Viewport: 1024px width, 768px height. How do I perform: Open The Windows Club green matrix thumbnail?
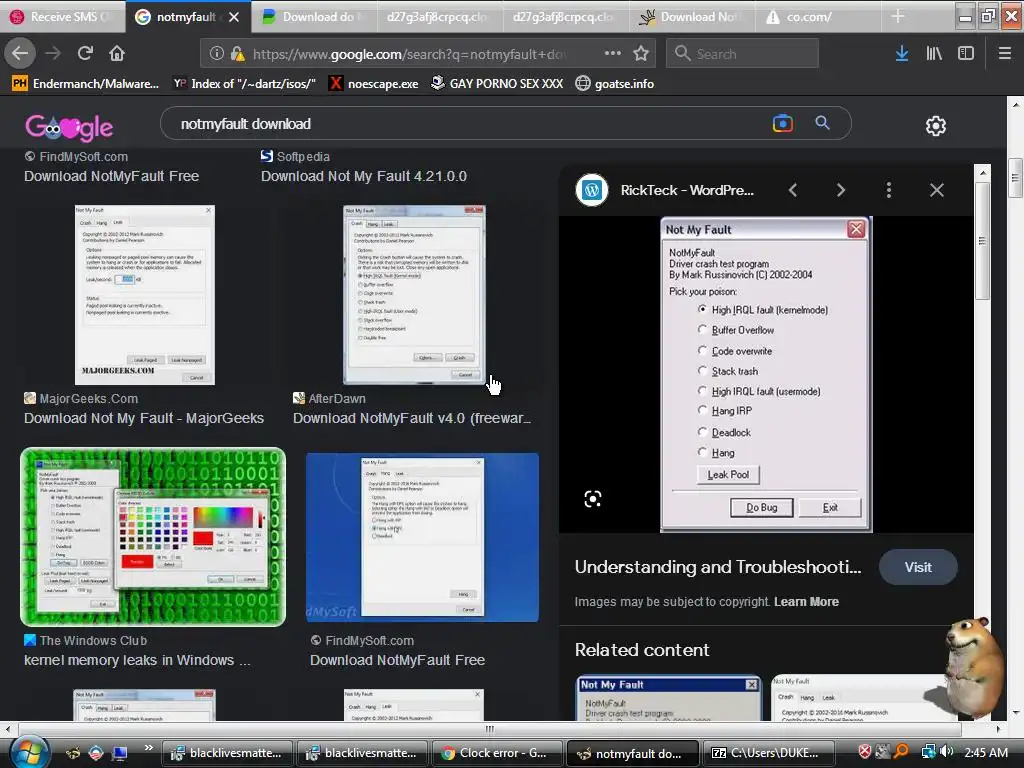pos(153,537)
